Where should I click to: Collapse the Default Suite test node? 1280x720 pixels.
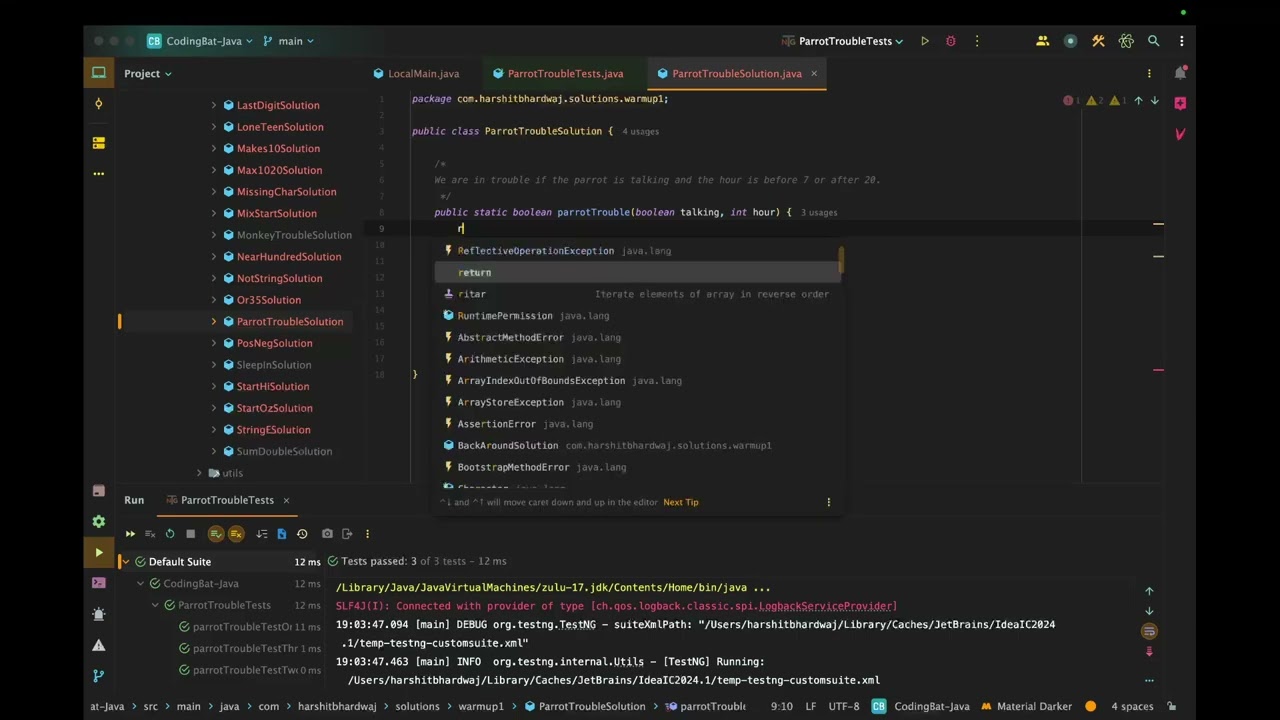click(125, 562)
